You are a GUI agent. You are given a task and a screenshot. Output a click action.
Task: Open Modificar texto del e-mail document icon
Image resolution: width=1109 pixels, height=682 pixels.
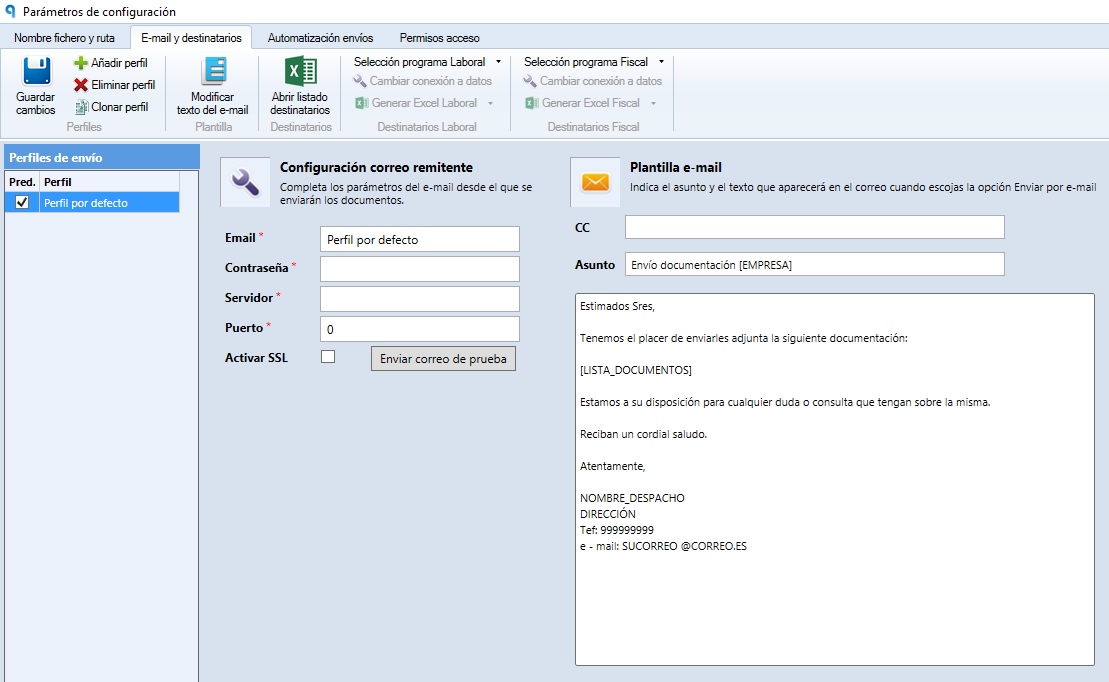213,71
